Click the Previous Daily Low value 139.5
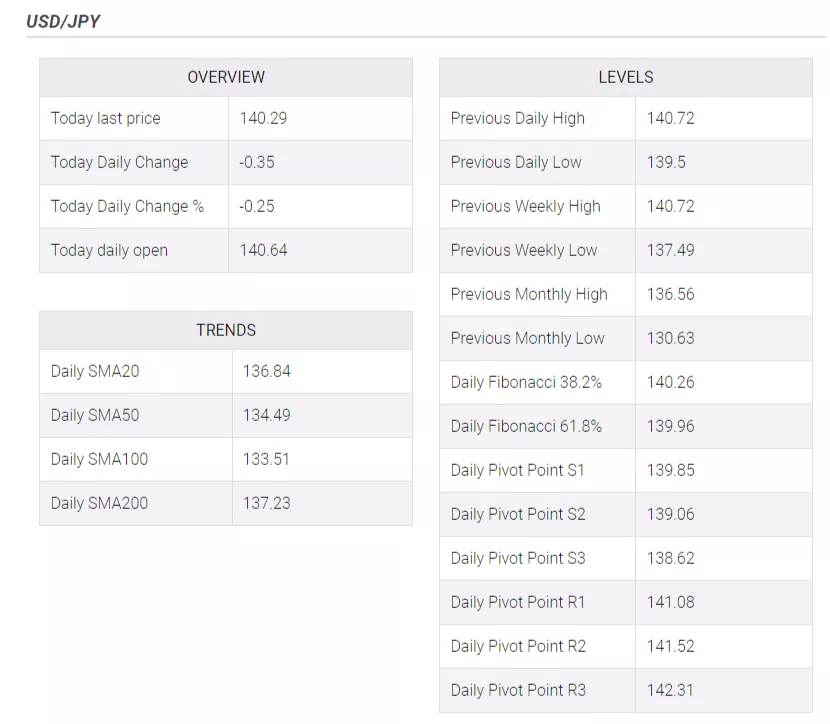The image size is (830, 724). (666, 162)
